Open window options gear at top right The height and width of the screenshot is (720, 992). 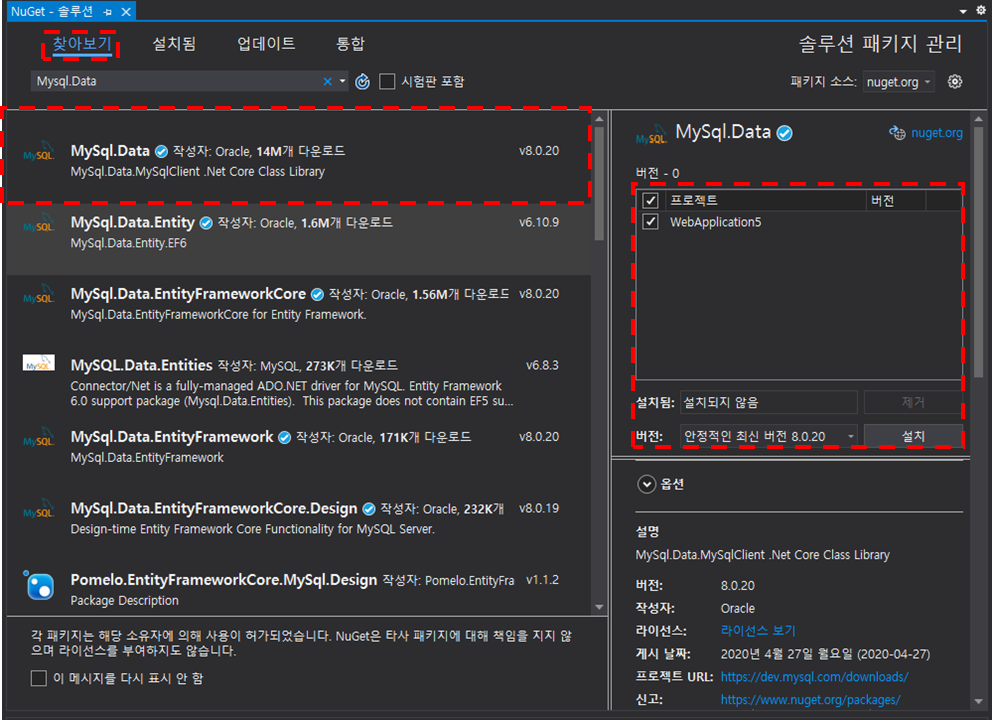tap(981, 10)
